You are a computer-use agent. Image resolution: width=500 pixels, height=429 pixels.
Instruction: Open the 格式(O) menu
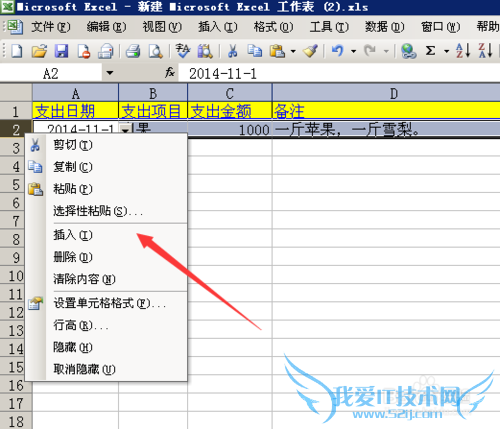273,27
